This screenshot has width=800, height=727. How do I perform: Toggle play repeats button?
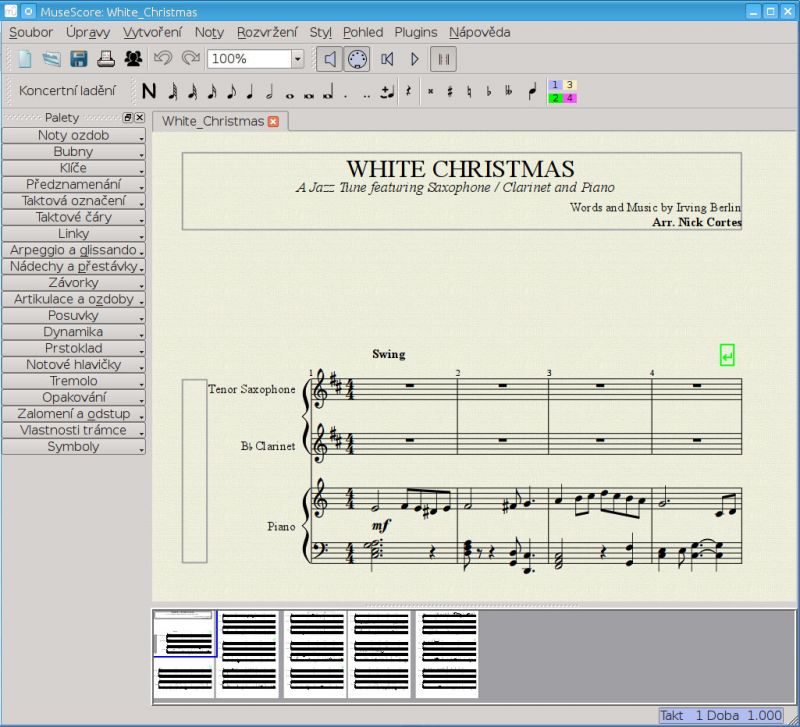pos(443,59)
